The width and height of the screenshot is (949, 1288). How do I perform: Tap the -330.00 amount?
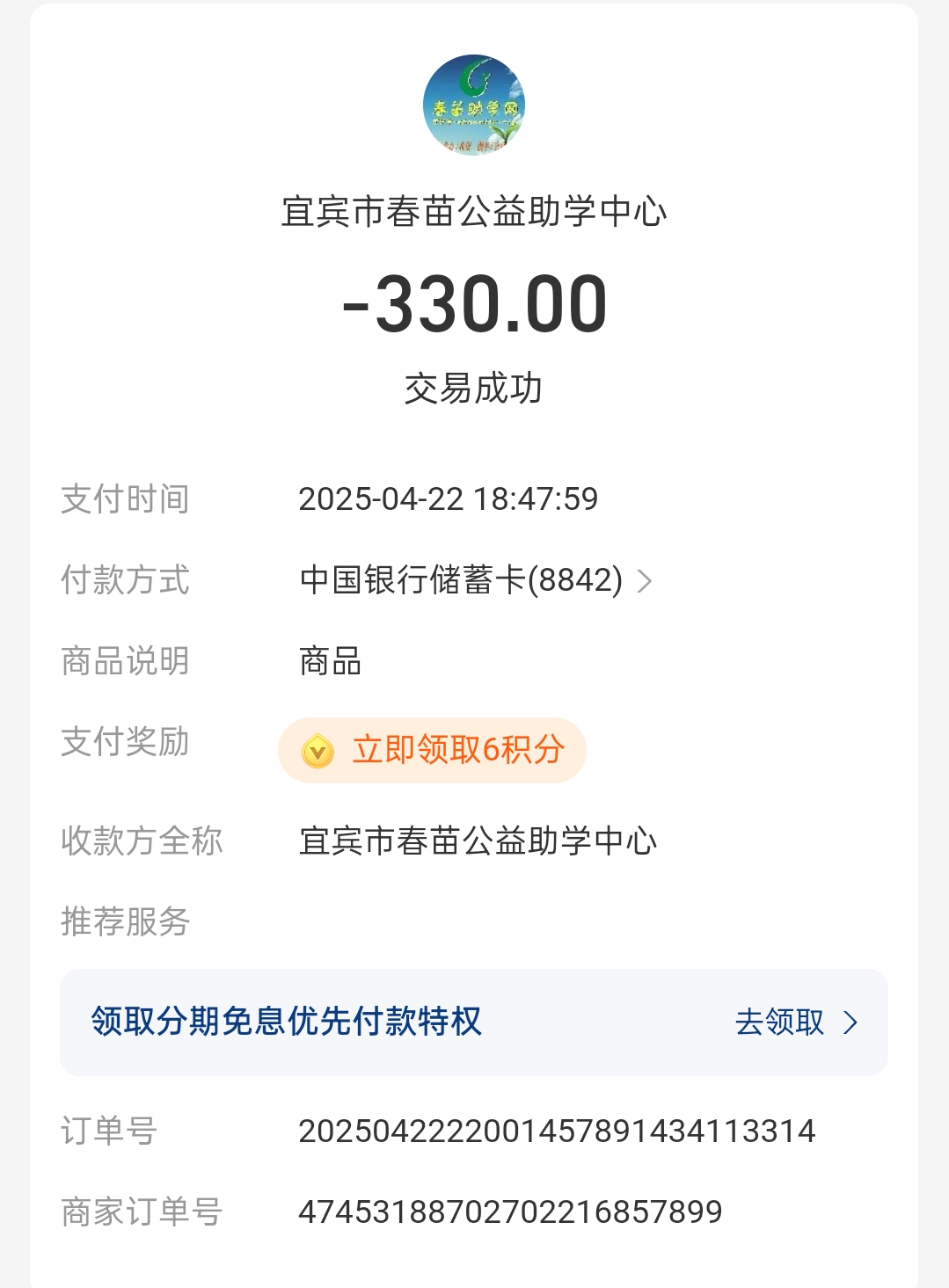point(474,304)
